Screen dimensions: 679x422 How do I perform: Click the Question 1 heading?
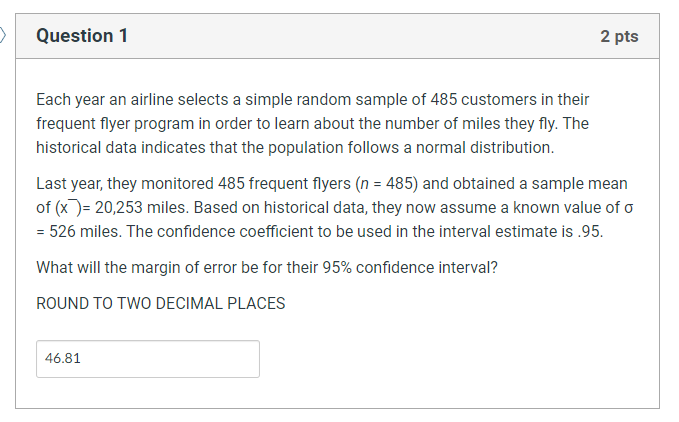pyautogui.click(x=82, y=35)
